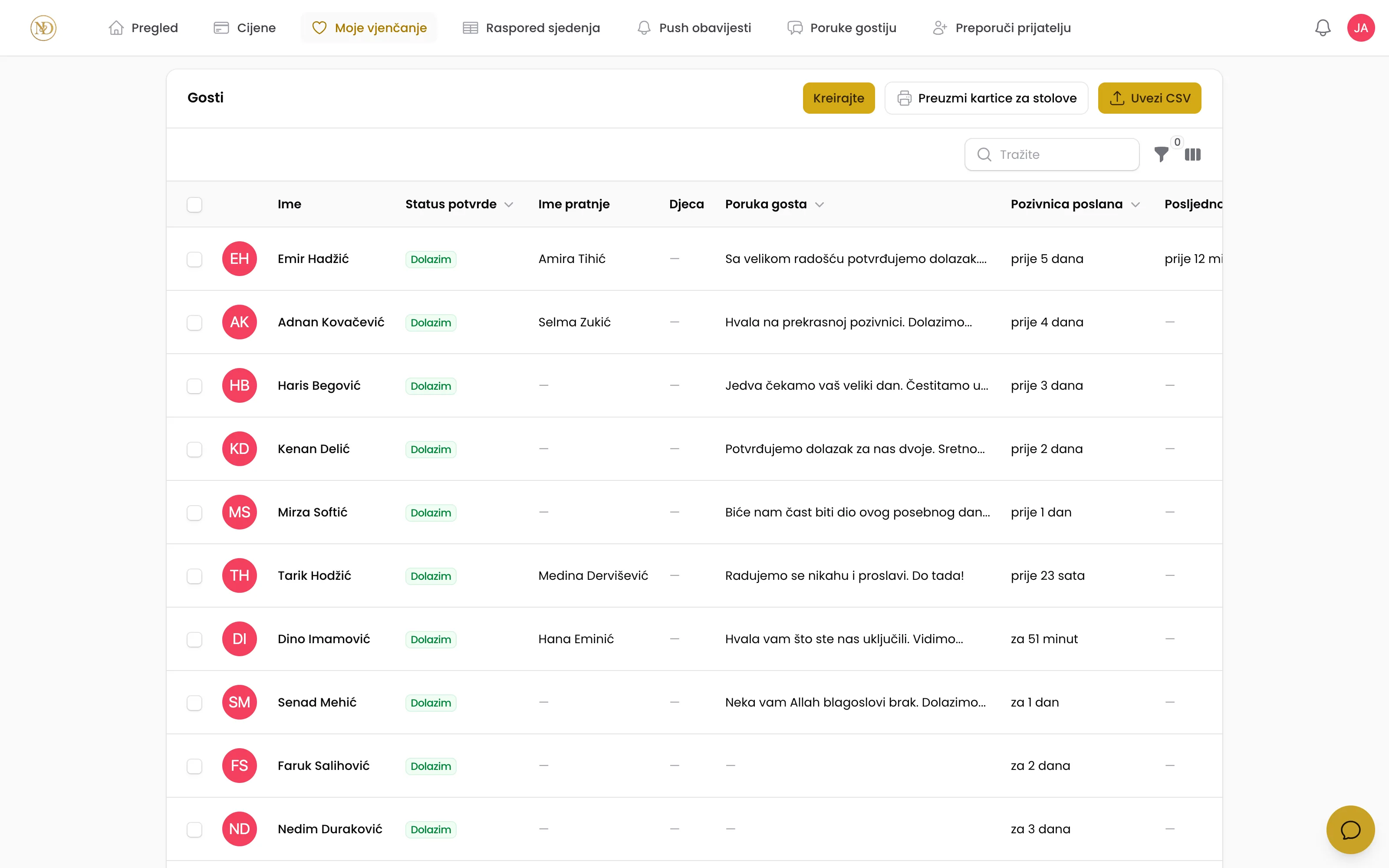Click the Kreirajte button
This screenshot has height=868, width=1389.
[x=839, y=98]
